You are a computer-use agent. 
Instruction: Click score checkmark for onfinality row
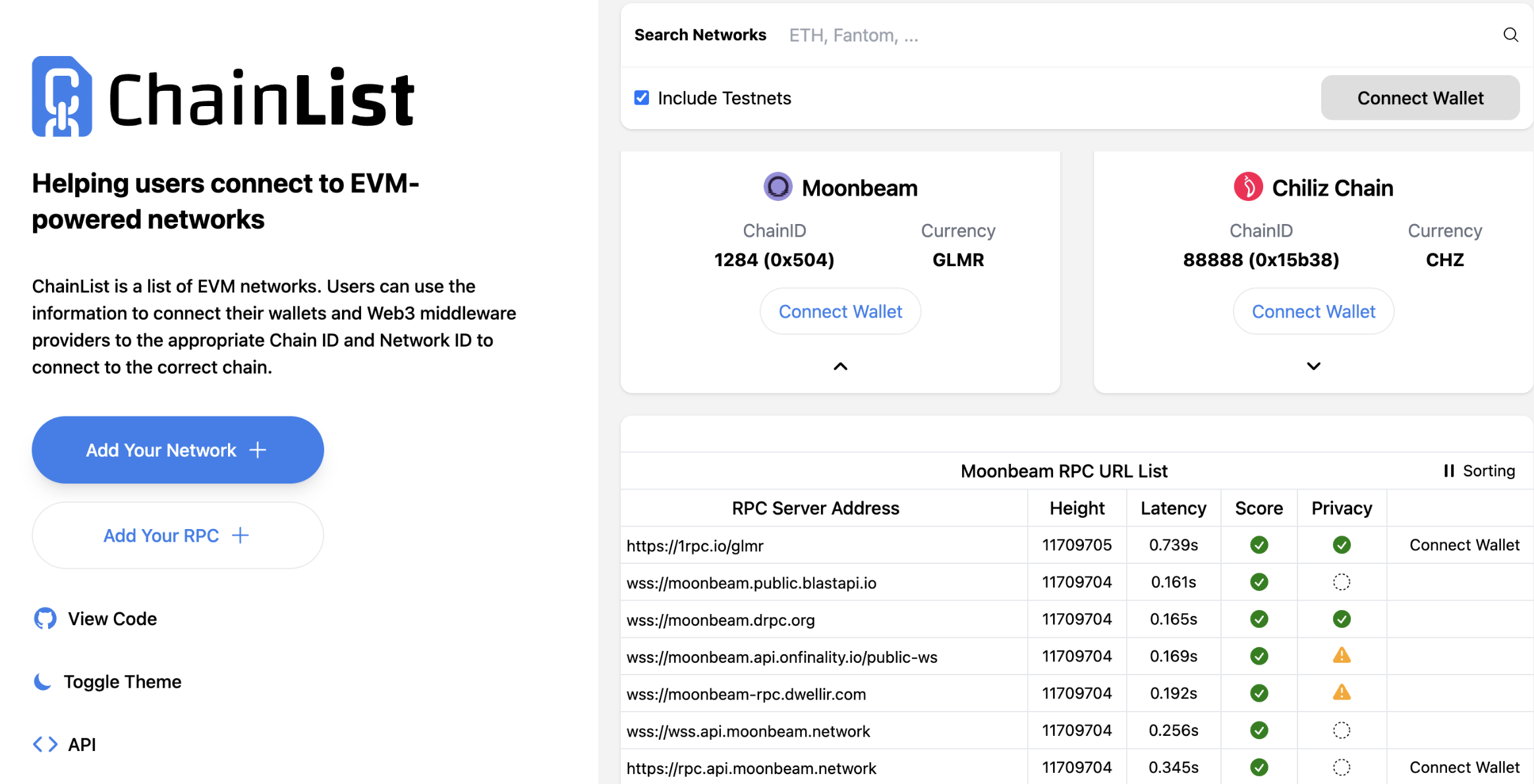pyautogui.click(x=1259, y=656)
